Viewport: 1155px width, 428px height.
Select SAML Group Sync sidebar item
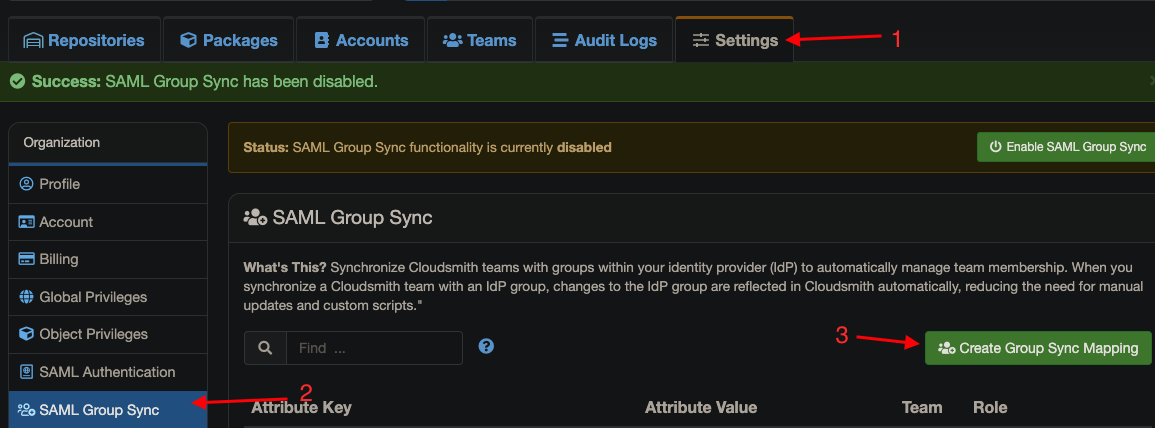(x=108, y=410)
